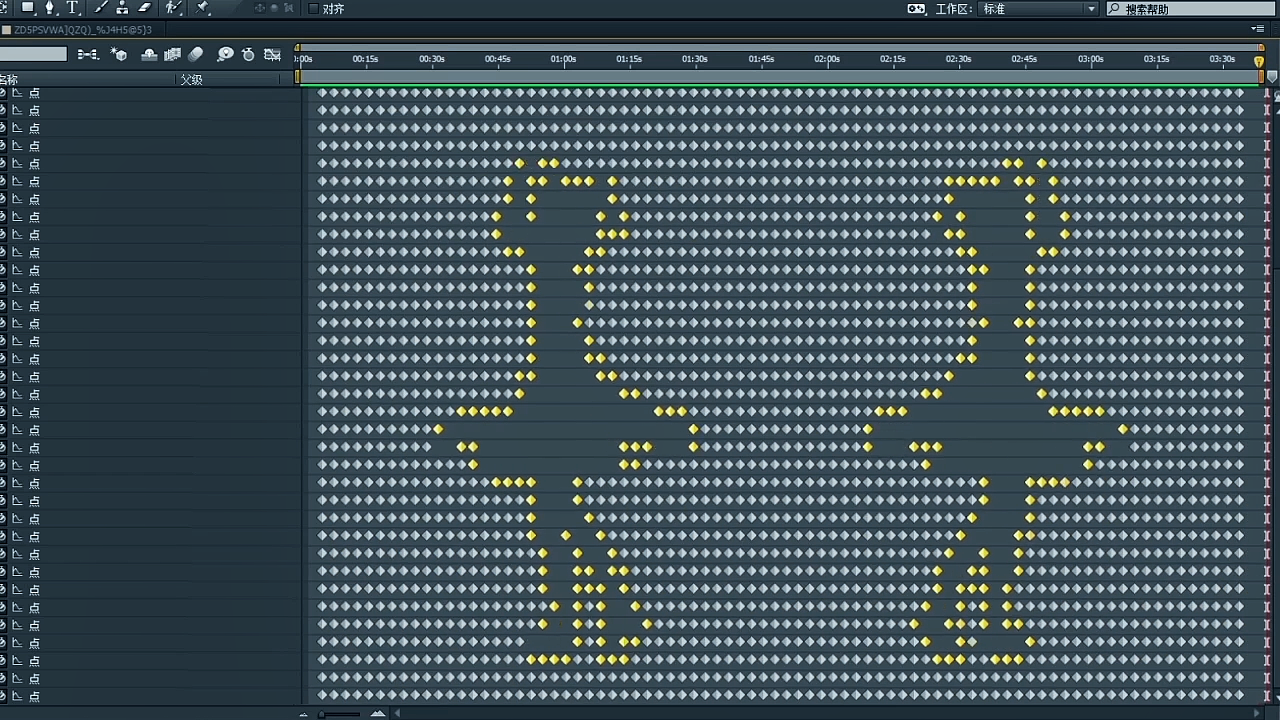Click the work area bar

(x=780, y=76)
